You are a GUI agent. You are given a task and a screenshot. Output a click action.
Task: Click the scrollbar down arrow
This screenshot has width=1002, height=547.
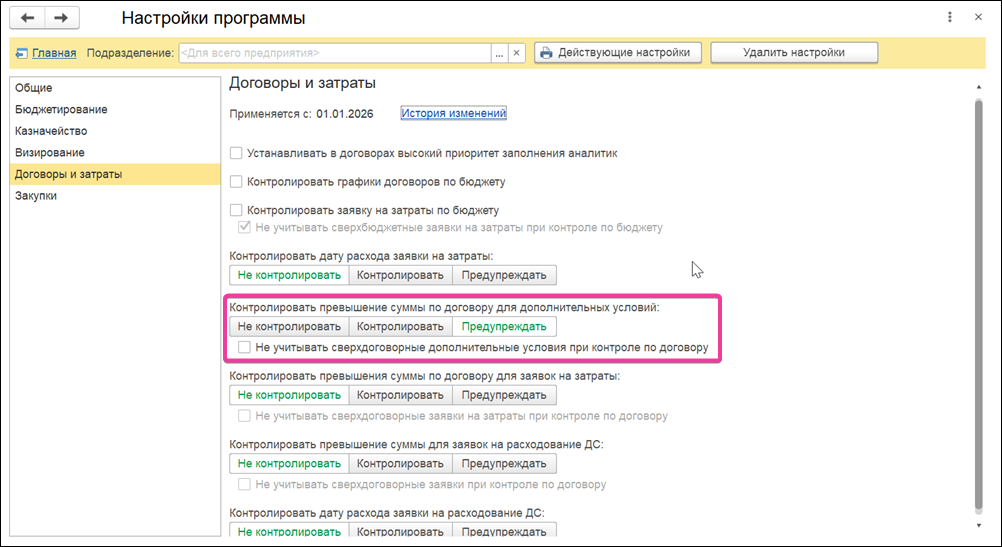pyautogui.click(x=978, y=525)
